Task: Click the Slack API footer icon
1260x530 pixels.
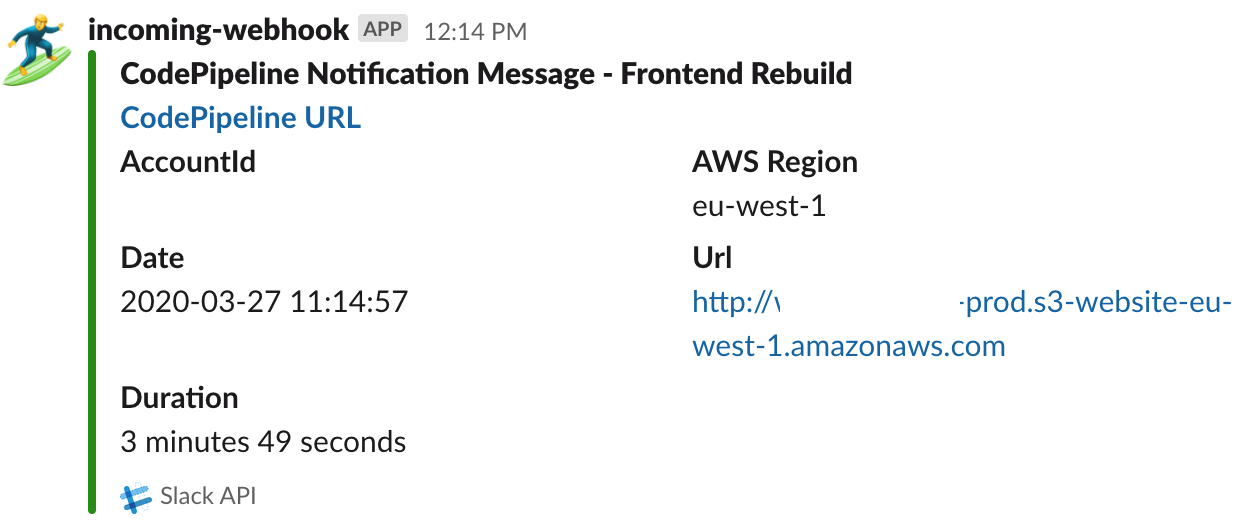Action: pos(136,496)
